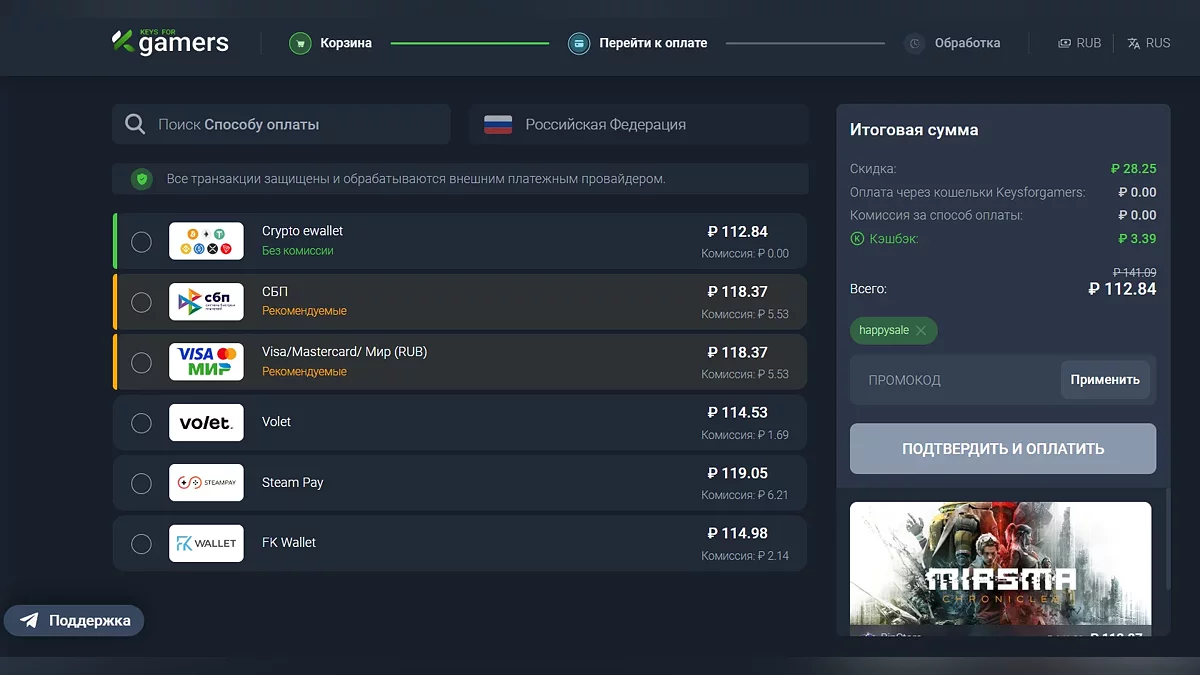The image size is (1200, 675).
Task: Click the green cart step icon
Action: (300, 43)
